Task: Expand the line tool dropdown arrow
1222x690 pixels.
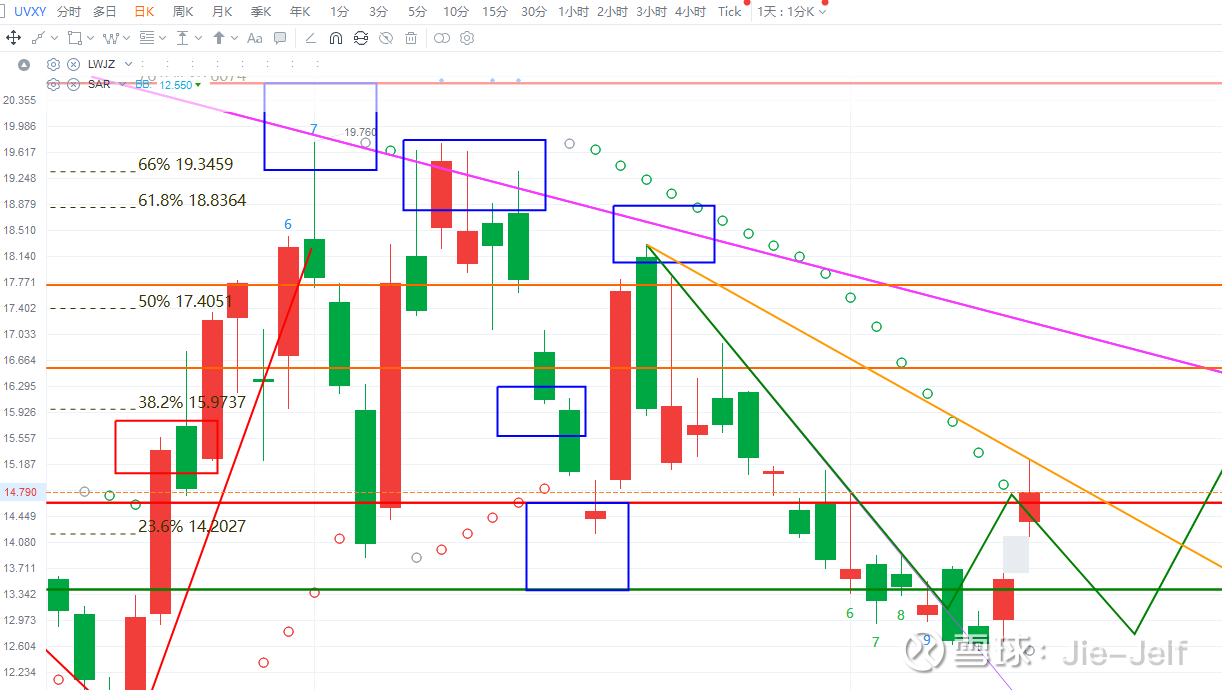Action: point(54,38)
